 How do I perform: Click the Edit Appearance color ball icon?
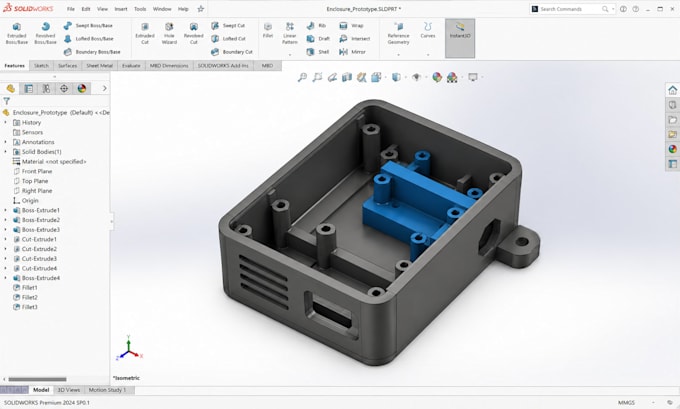click(437, 77)
